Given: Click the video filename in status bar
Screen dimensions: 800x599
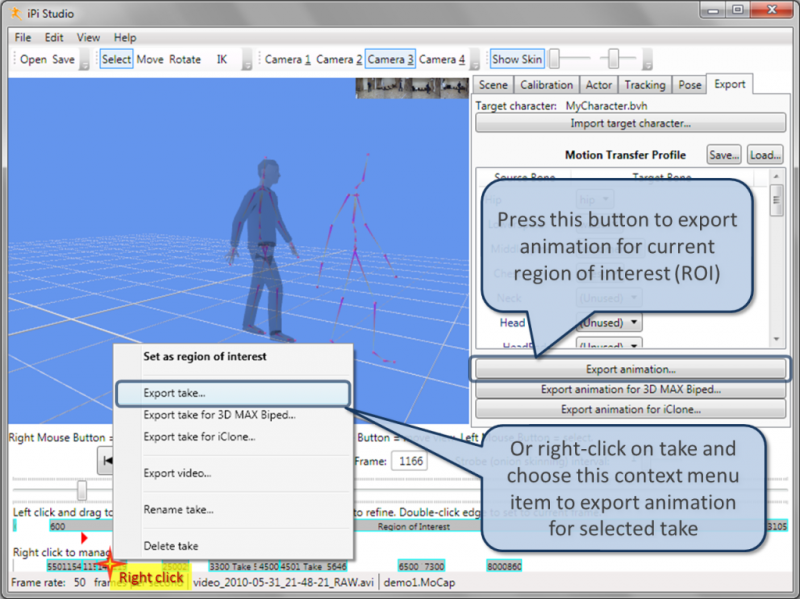Looking at the screenshot, I should click(283, 583).
